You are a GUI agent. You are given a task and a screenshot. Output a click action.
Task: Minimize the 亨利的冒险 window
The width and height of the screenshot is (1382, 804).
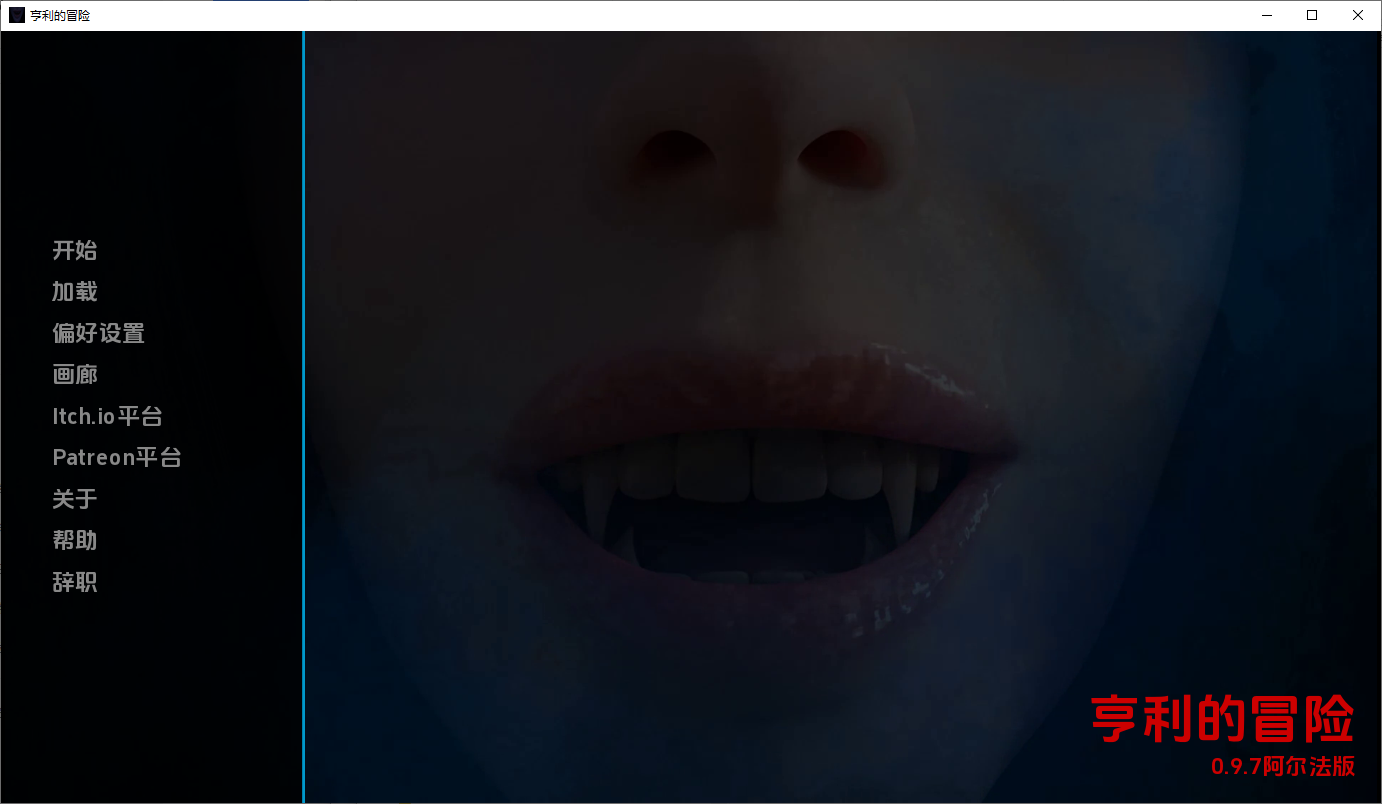tap(1266, 15)
